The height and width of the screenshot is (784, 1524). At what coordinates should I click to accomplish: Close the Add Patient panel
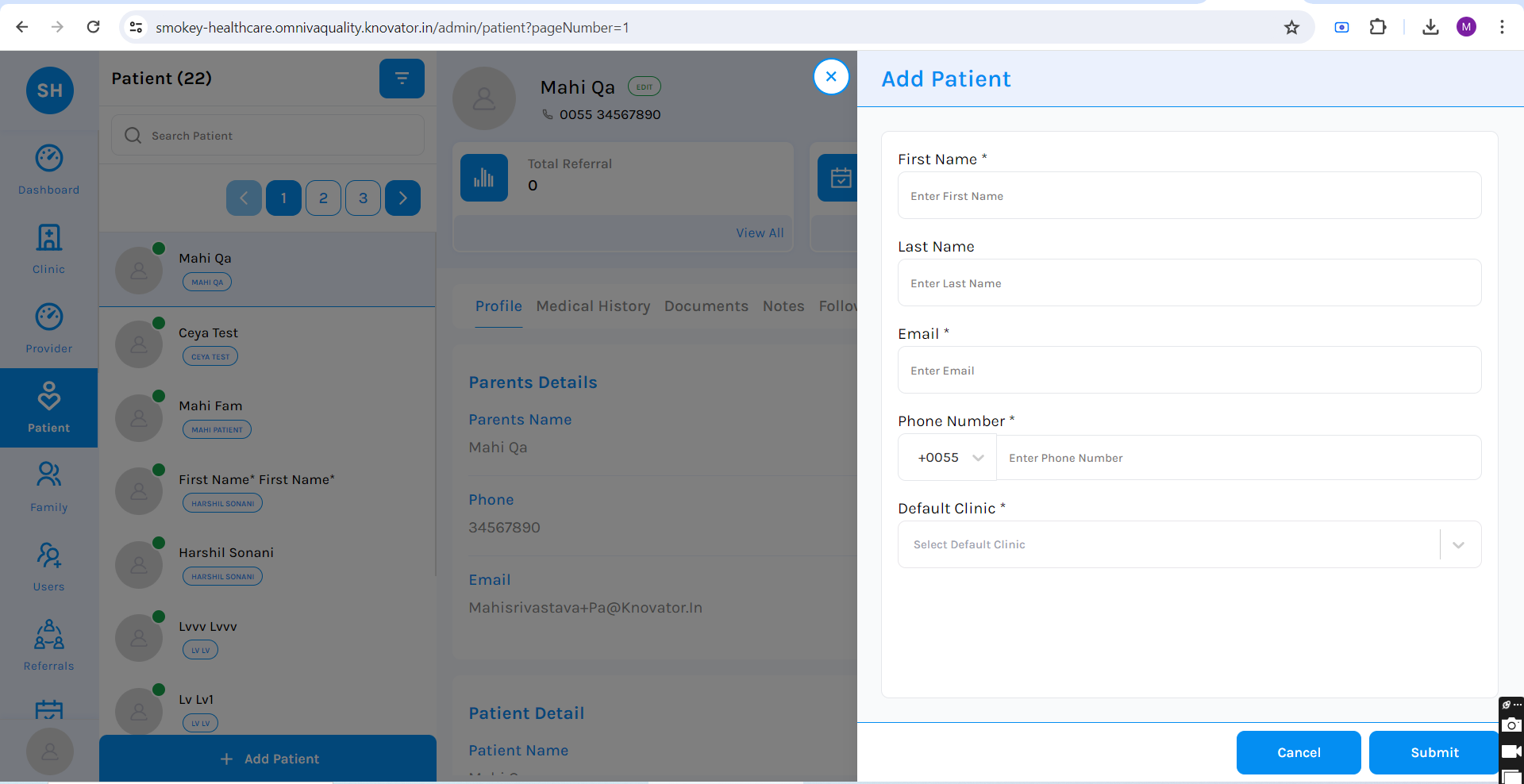coord(831,77)
